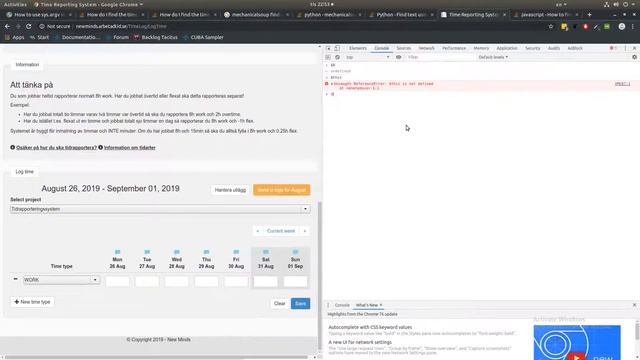Image resolution: width=640 pixels, height=360 pixels.
Task: Click the WORK hours input for Fri 30 Aug
Action: pos(236,281)
